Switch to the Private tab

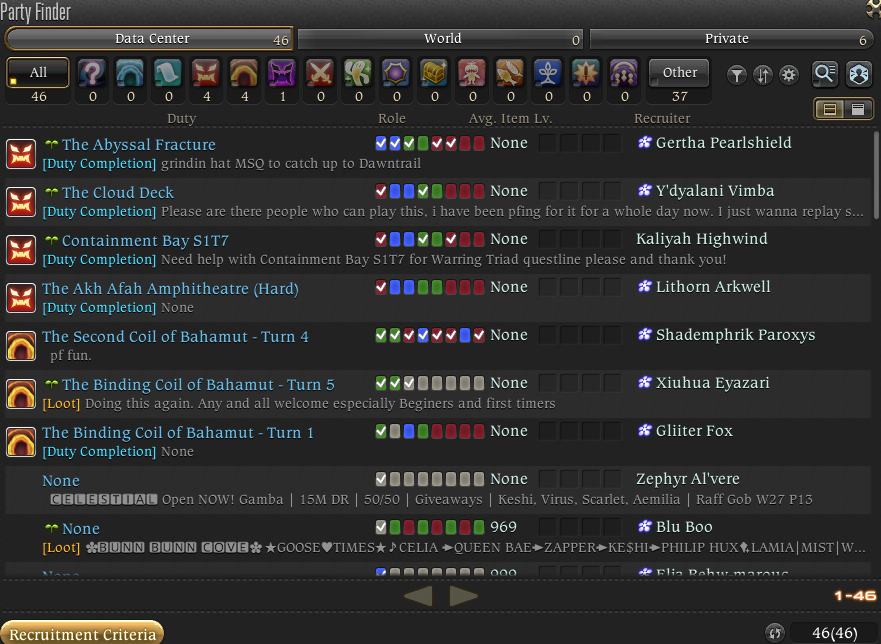[731, 39]
